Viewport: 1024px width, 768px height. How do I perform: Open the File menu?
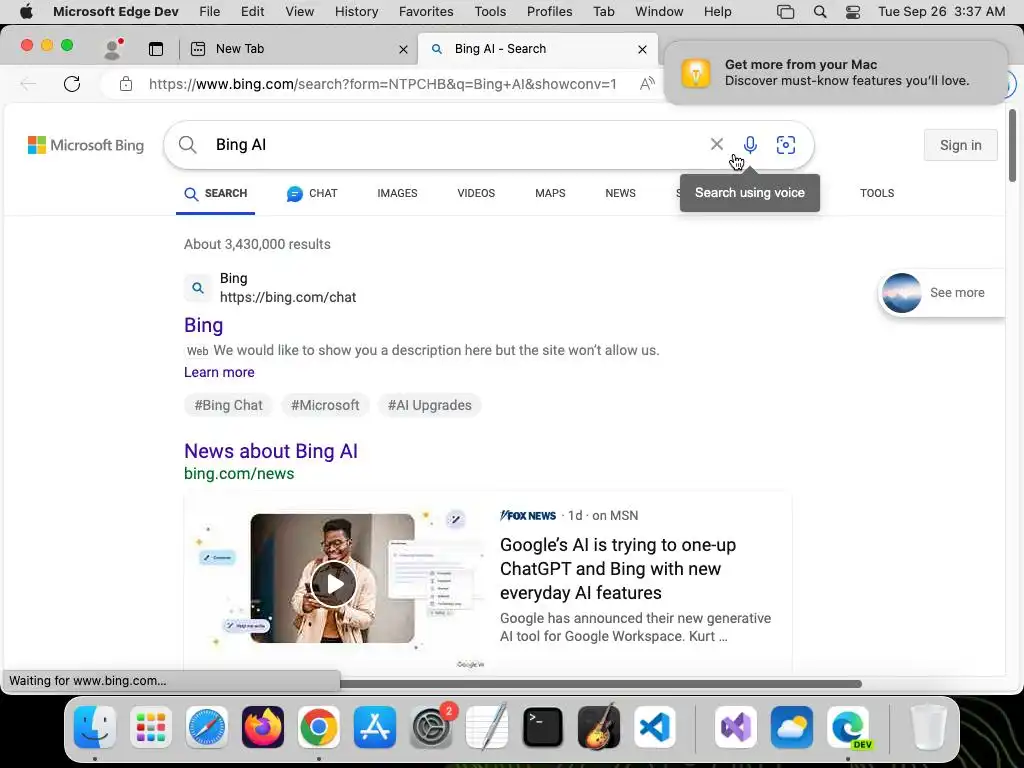[209, 12]
